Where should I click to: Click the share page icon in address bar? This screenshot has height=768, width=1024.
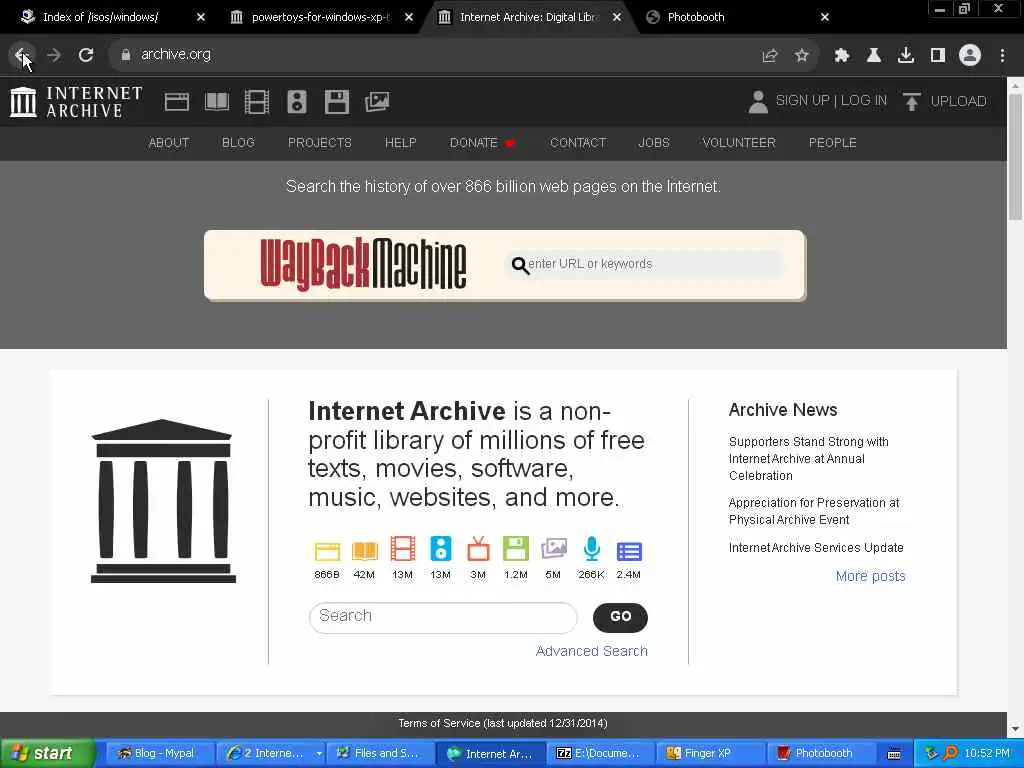coord(770,56)
